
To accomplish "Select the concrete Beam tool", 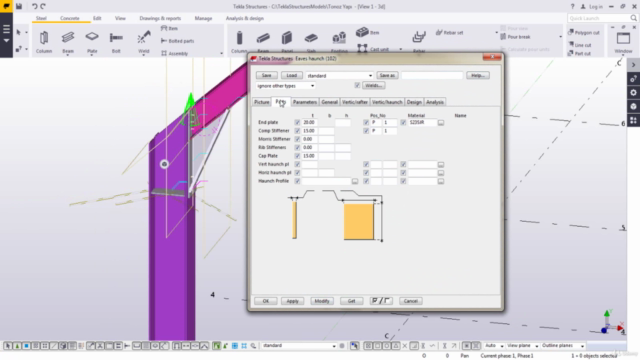I will 263,42.
